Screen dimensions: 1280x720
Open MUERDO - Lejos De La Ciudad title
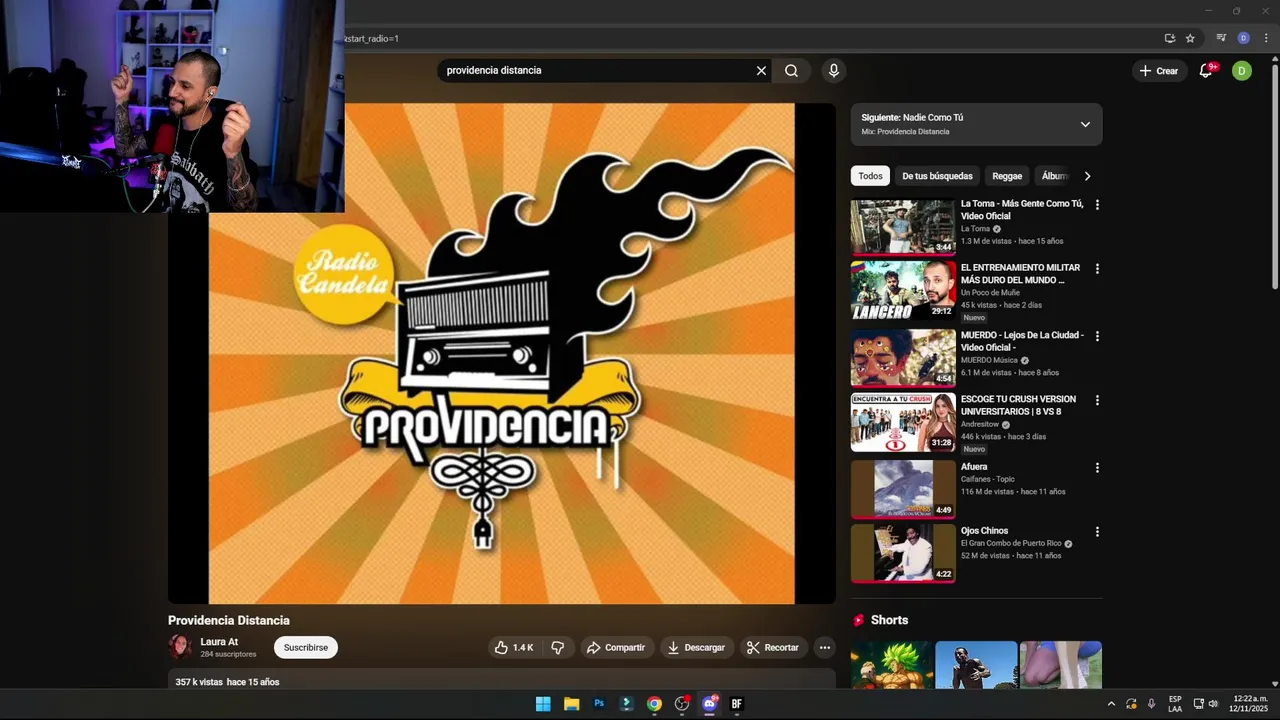tap(1022, 341)
